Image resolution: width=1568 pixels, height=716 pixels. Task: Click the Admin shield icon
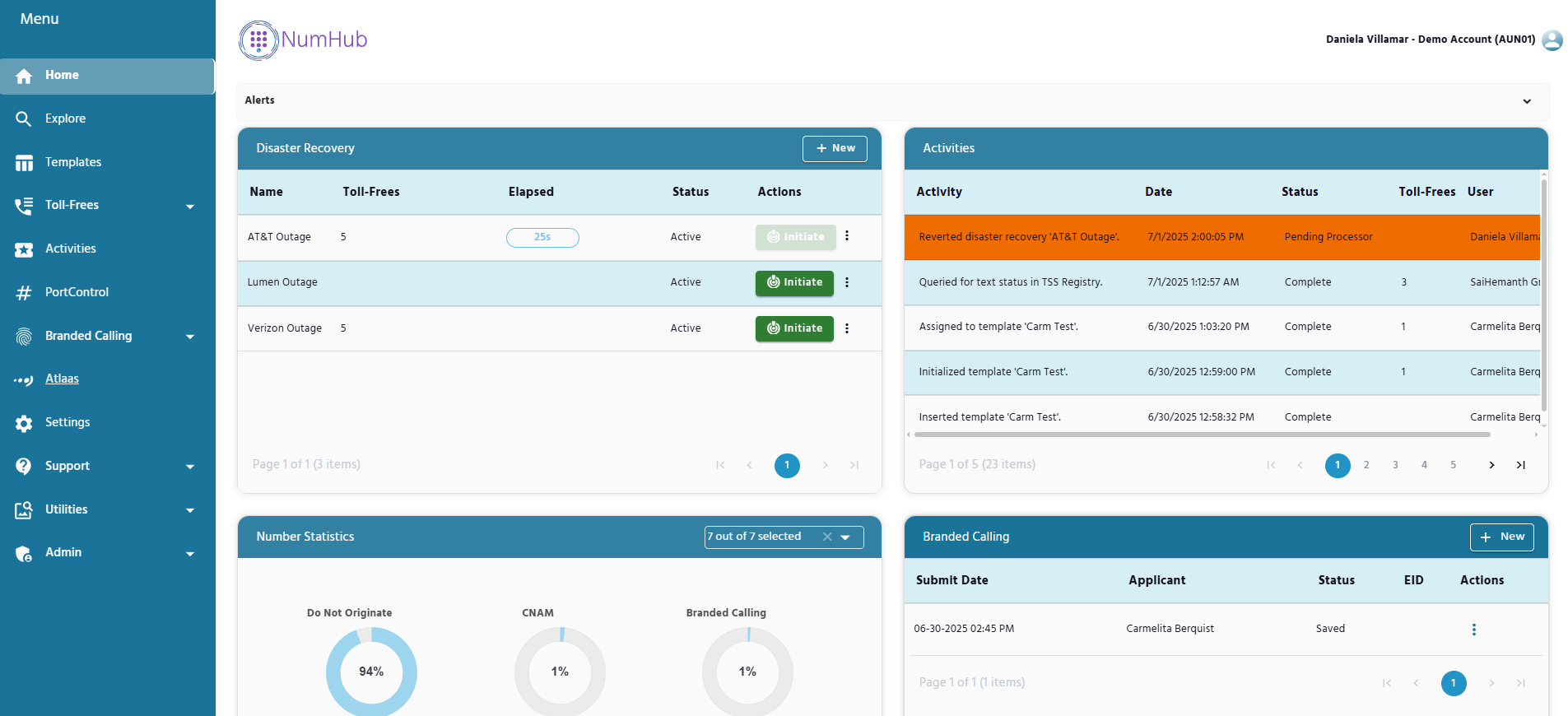pyautogui.click(x=24, y=554)
